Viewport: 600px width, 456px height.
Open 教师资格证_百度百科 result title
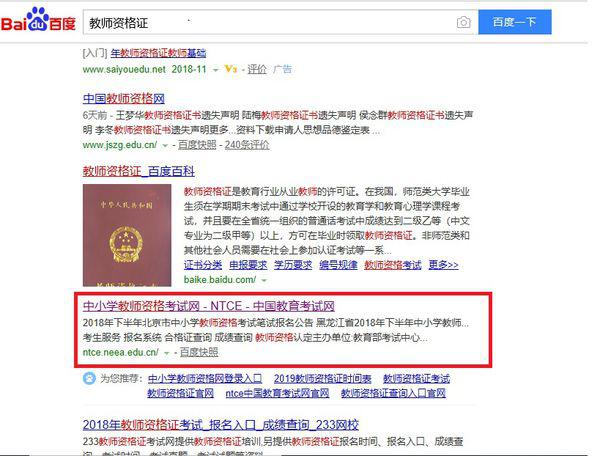(139, 171)
